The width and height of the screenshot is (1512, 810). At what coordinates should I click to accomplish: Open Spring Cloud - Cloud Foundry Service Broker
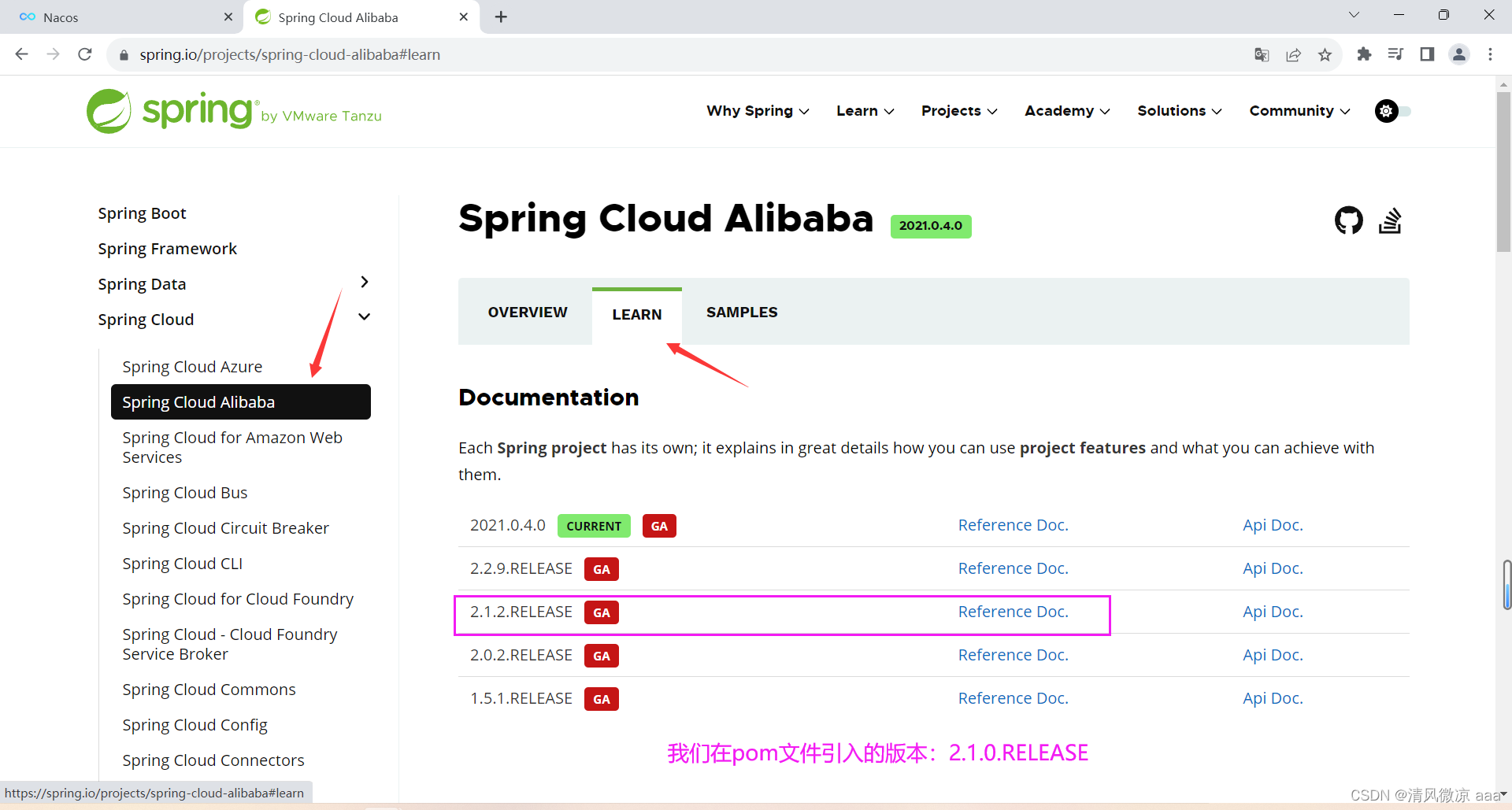pos(230,644)
